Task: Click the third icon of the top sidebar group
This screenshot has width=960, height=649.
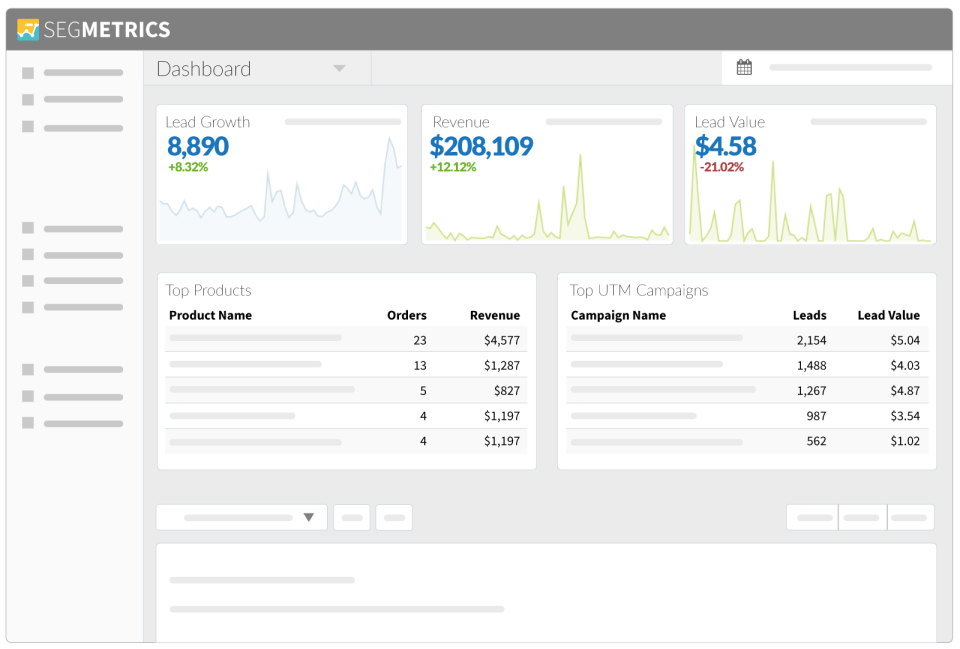Action: [x=27, y=126]
